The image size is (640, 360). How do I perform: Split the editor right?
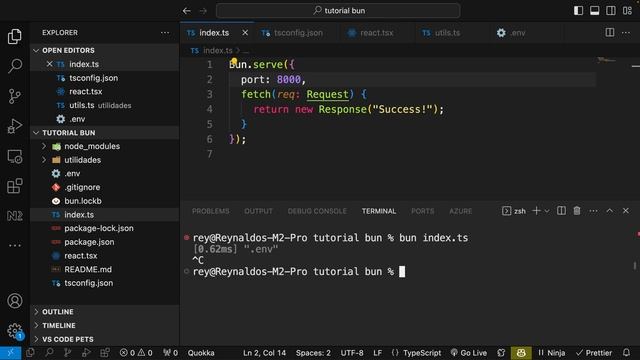click(610, 33)
